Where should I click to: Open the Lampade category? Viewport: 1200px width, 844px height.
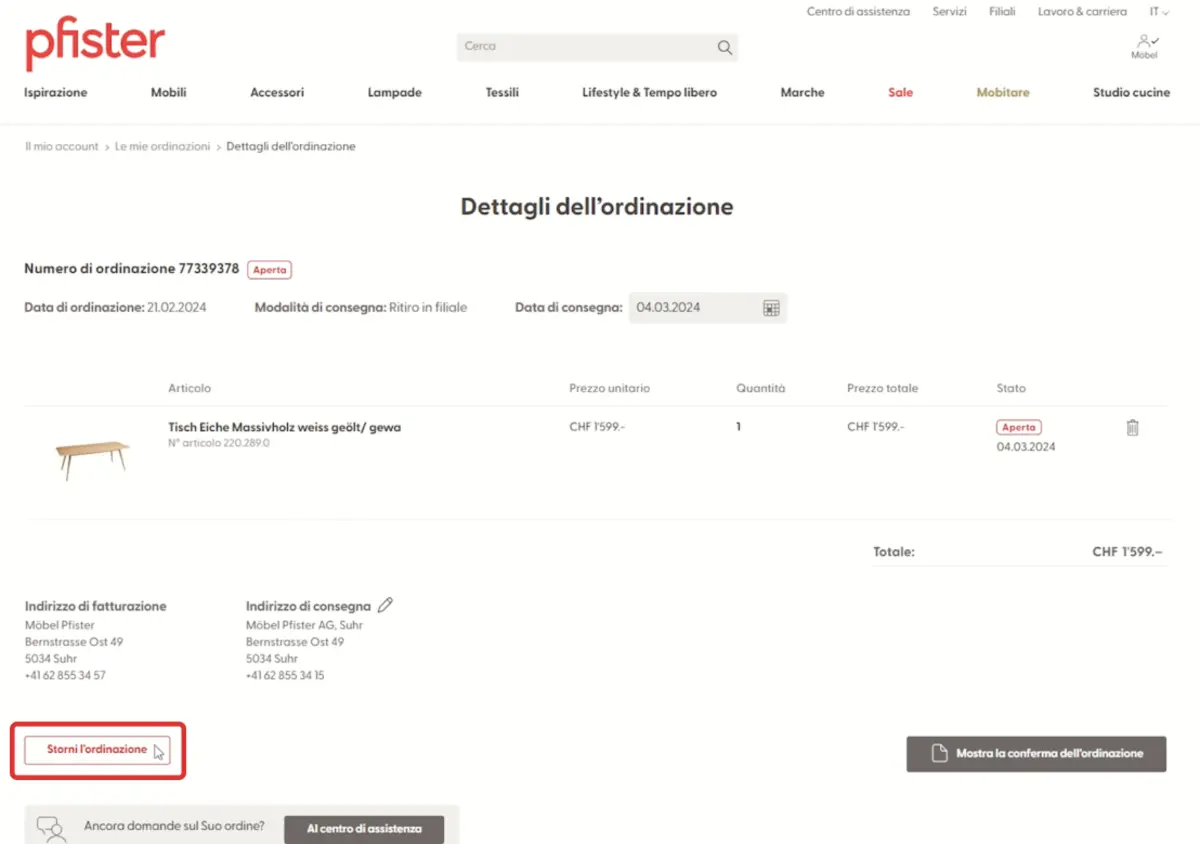click(394, 92)
